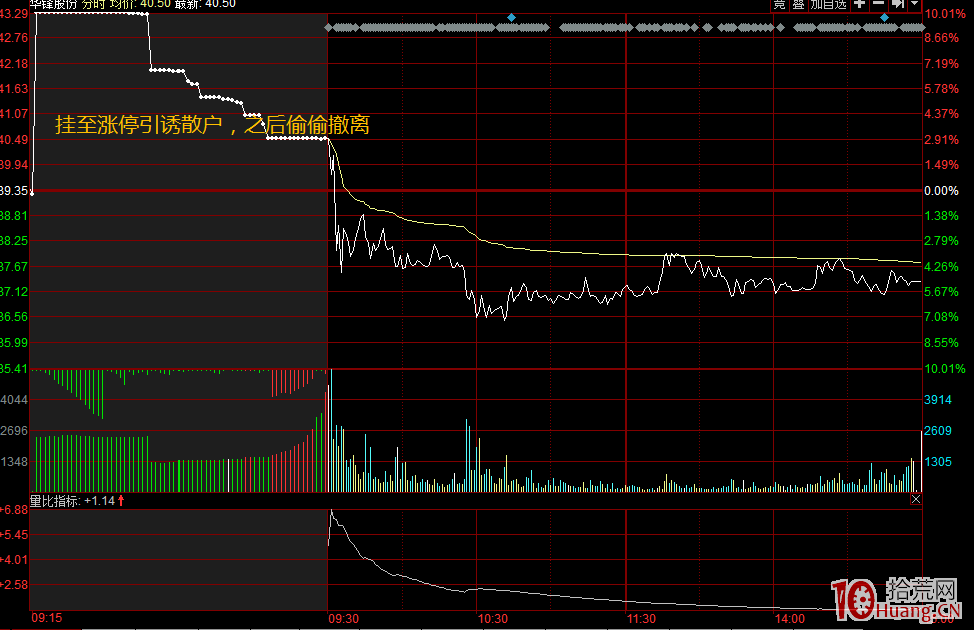This screenshot has width=974, height=630.
Task: Click the blue diamond marker near 10:30
Action: (x=511, y=17)
